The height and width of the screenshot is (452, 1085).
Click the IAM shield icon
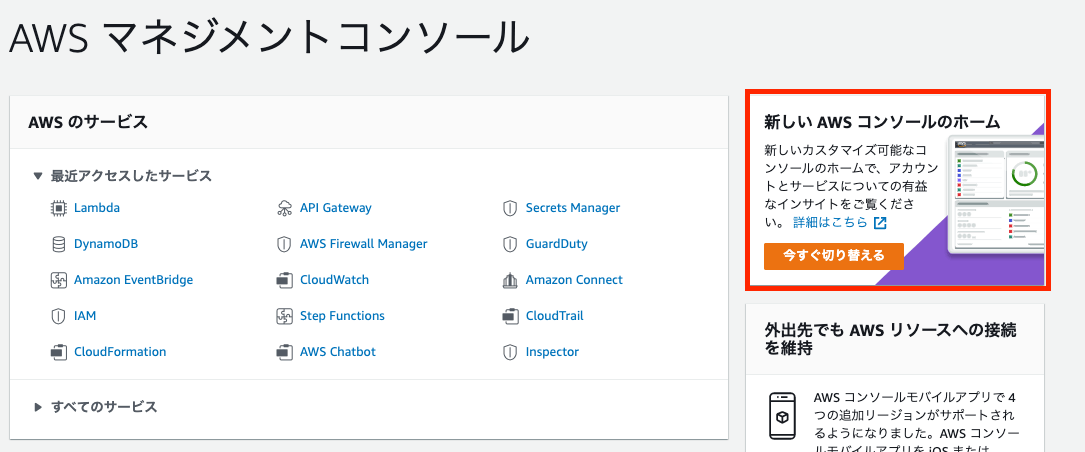point(59,316)
